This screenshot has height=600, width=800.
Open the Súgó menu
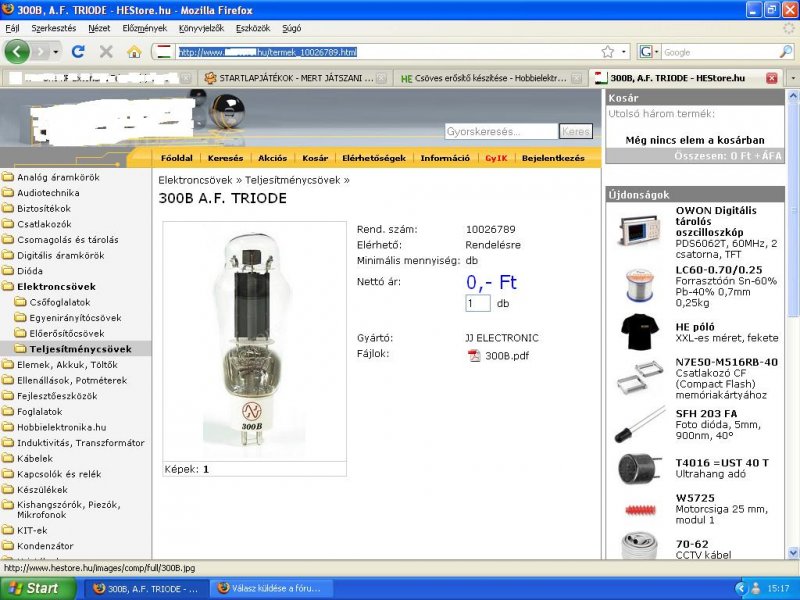pyautogui.click(x=291, y=28)
